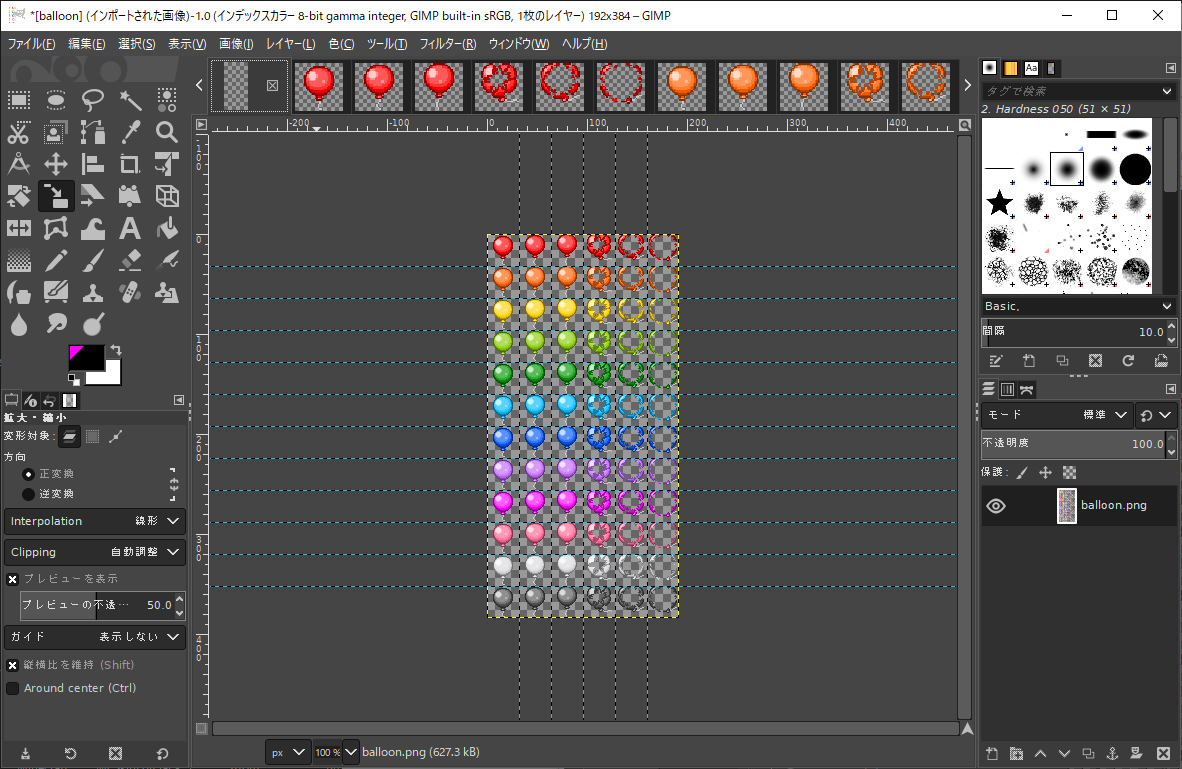The width and height of the screenshot is (1182, 769).
Task: Expand the brush tag search dropdown
Action: click(x=1167, y=91)
